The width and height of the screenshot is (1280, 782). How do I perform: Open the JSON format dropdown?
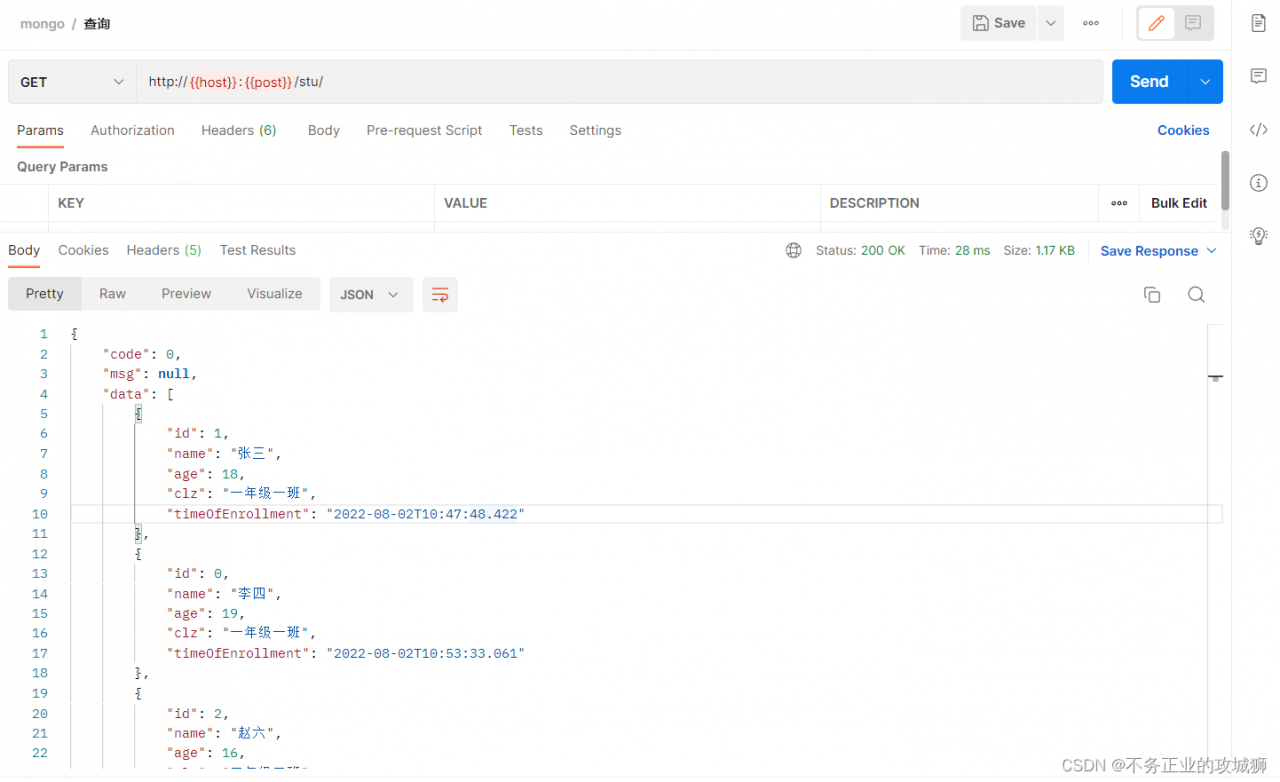pos(371,294)
